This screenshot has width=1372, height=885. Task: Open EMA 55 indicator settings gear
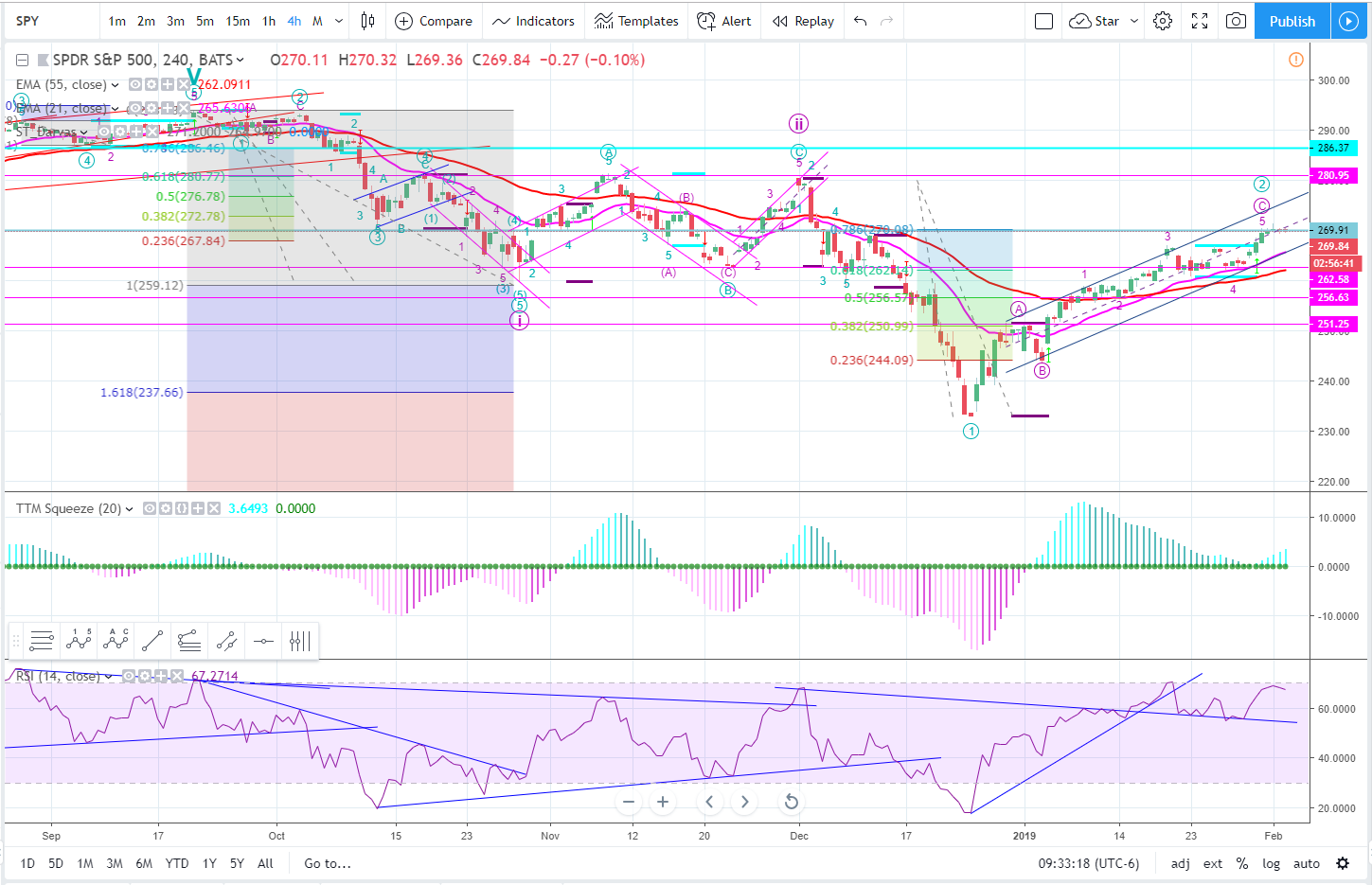click(x=151, y=84)
